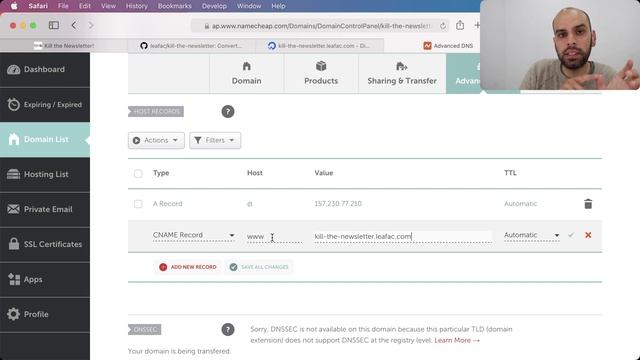Delete the A Record with the trash icon
Image resolution: width=640 pixels, height=360 pixels.
[x=588, y=204]
